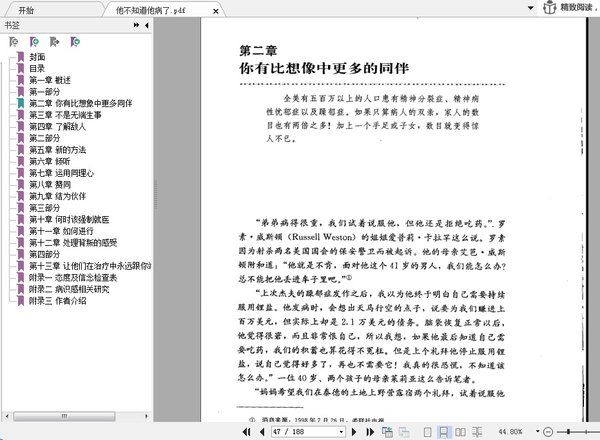This screenshot has width=600, height=440.
Task: Open bookmark 第五章 新的方法
Action: 57,150
